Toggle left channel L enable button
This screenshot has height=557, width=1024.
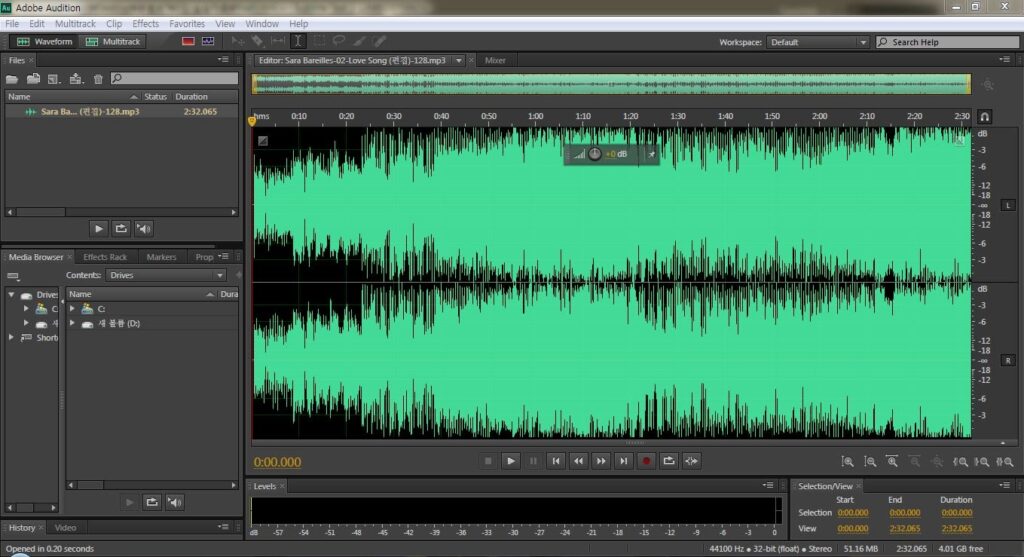coord(1008,205)
